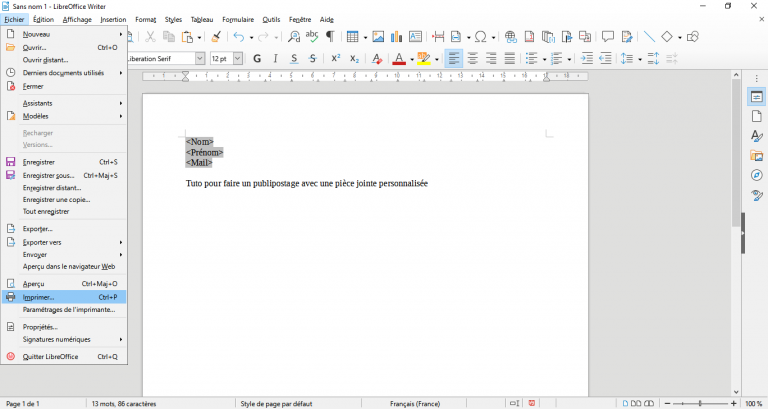This screenshot has height=409, width=768.
Task: Open sidebar Navigator compass icon
Action: [x=757, y=175]
